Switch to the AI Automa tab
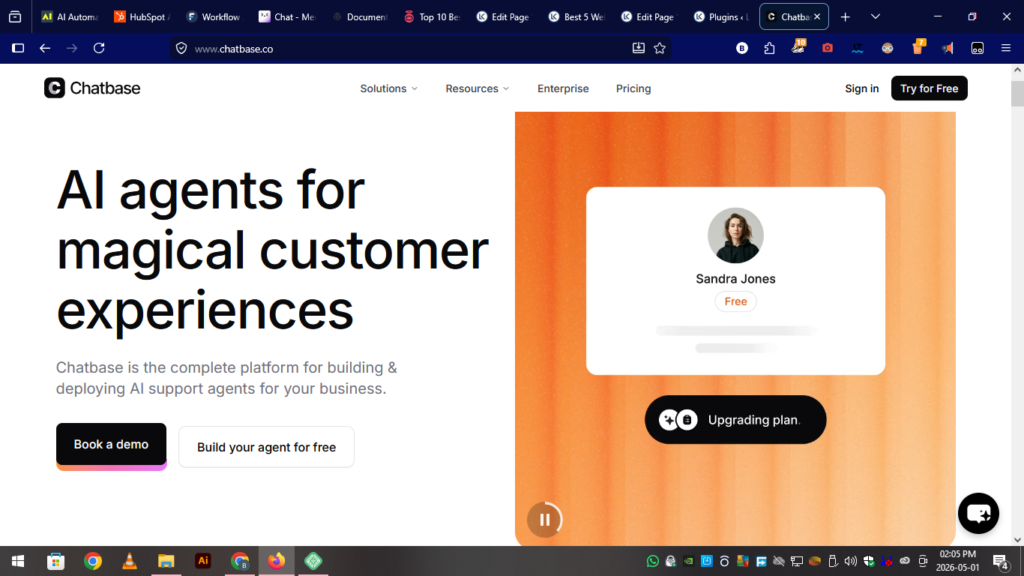 69,17
